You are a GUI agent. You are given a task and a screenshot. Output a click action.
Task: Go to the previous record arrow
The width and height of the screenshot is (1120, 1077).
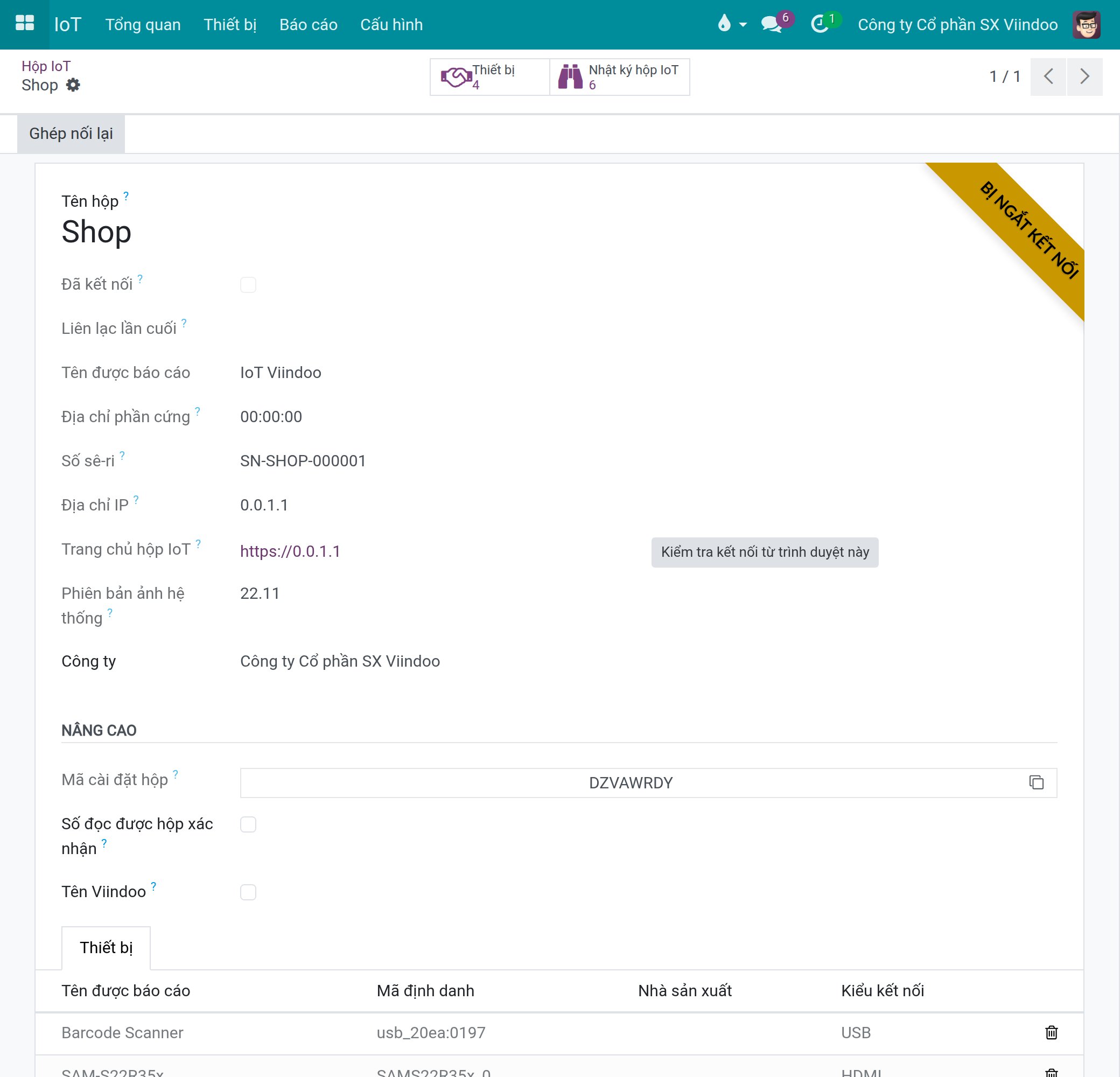click(1048, 76)
